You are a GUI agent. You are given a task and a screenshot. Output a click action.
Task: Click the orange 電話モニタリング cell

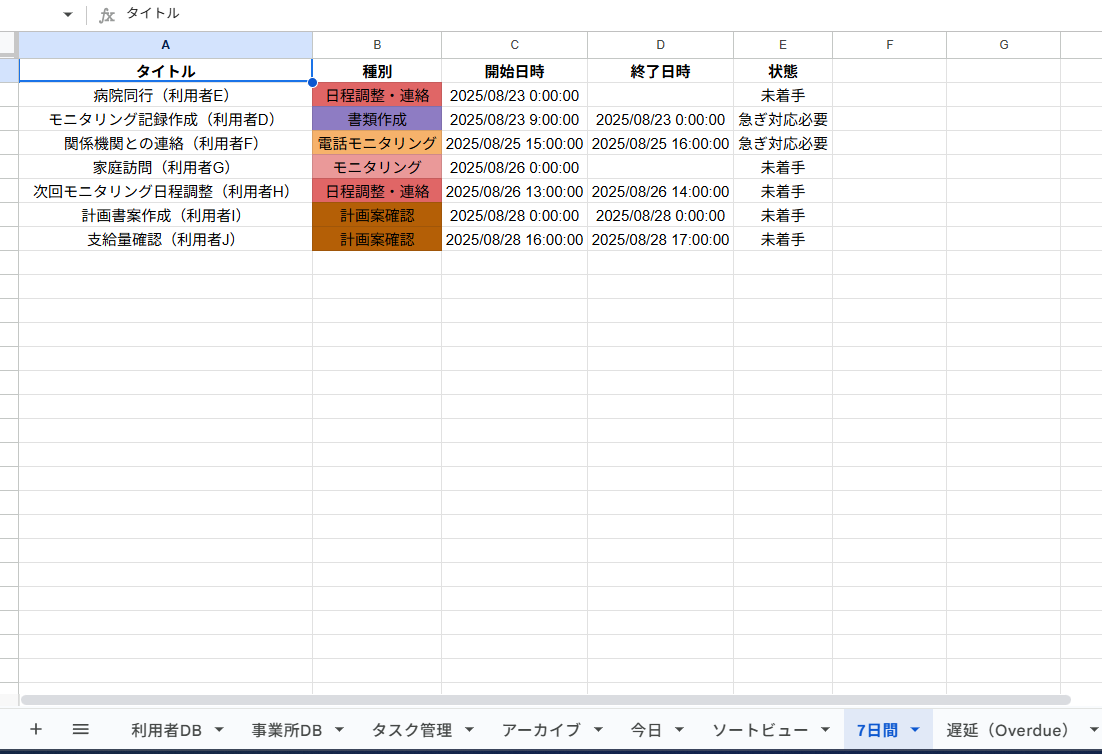[377, 143]
